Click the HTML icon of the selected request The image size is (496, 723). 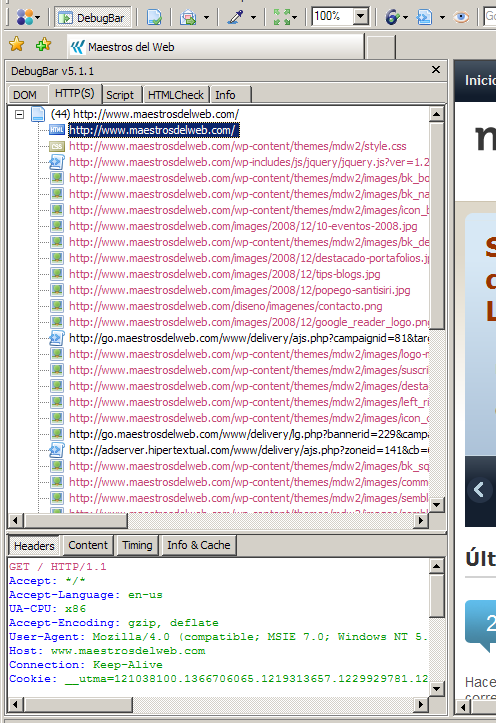57,130
